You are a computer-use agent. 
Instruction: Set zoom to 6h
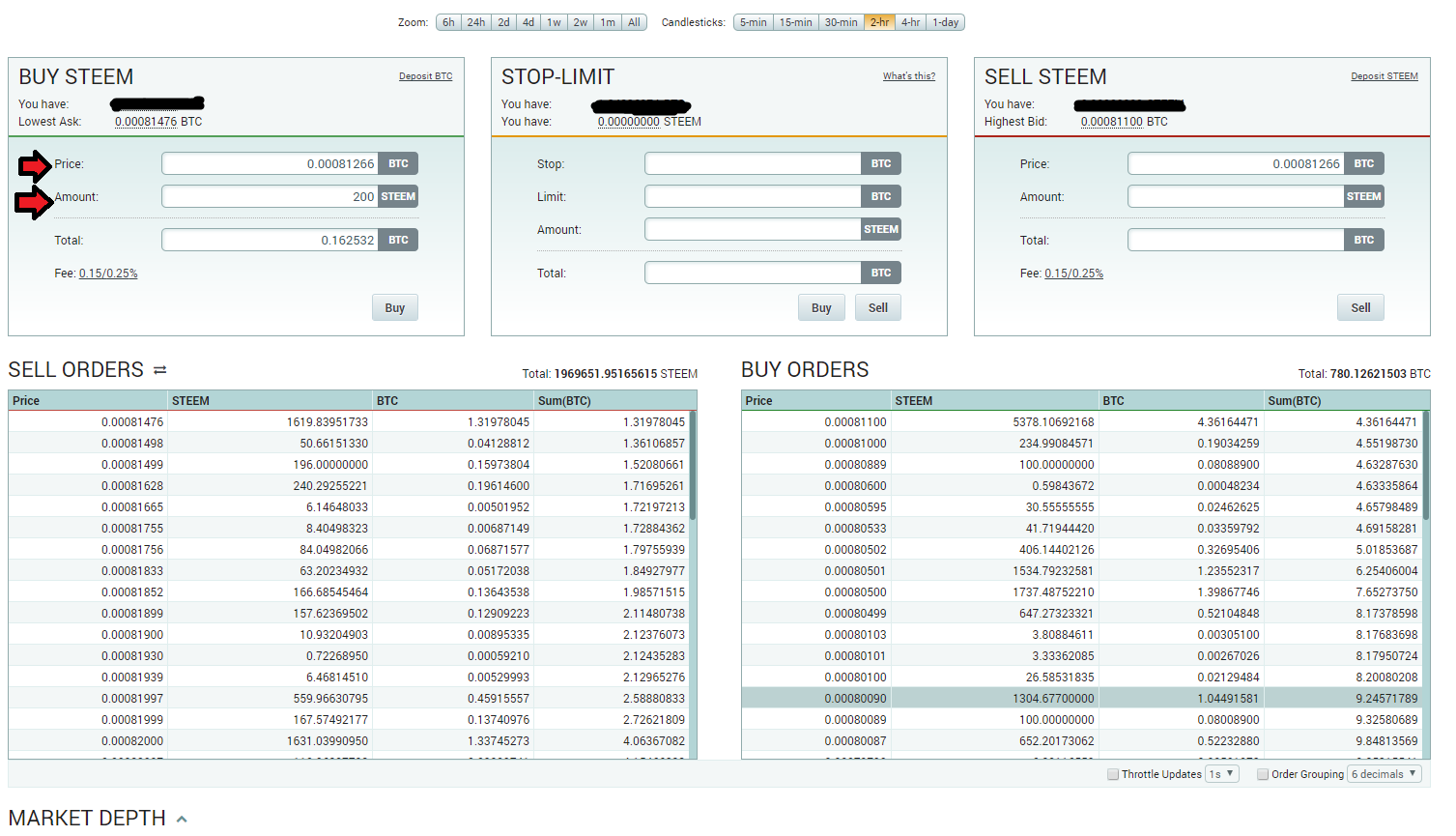pos(448,22)
